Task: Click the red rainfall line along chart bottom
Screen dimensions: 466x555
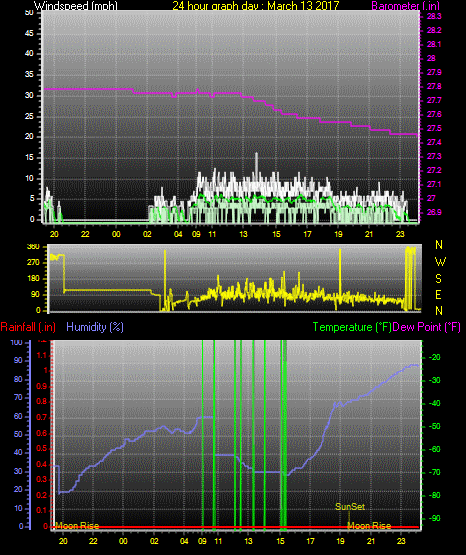Action: click(x=235, y=527)
